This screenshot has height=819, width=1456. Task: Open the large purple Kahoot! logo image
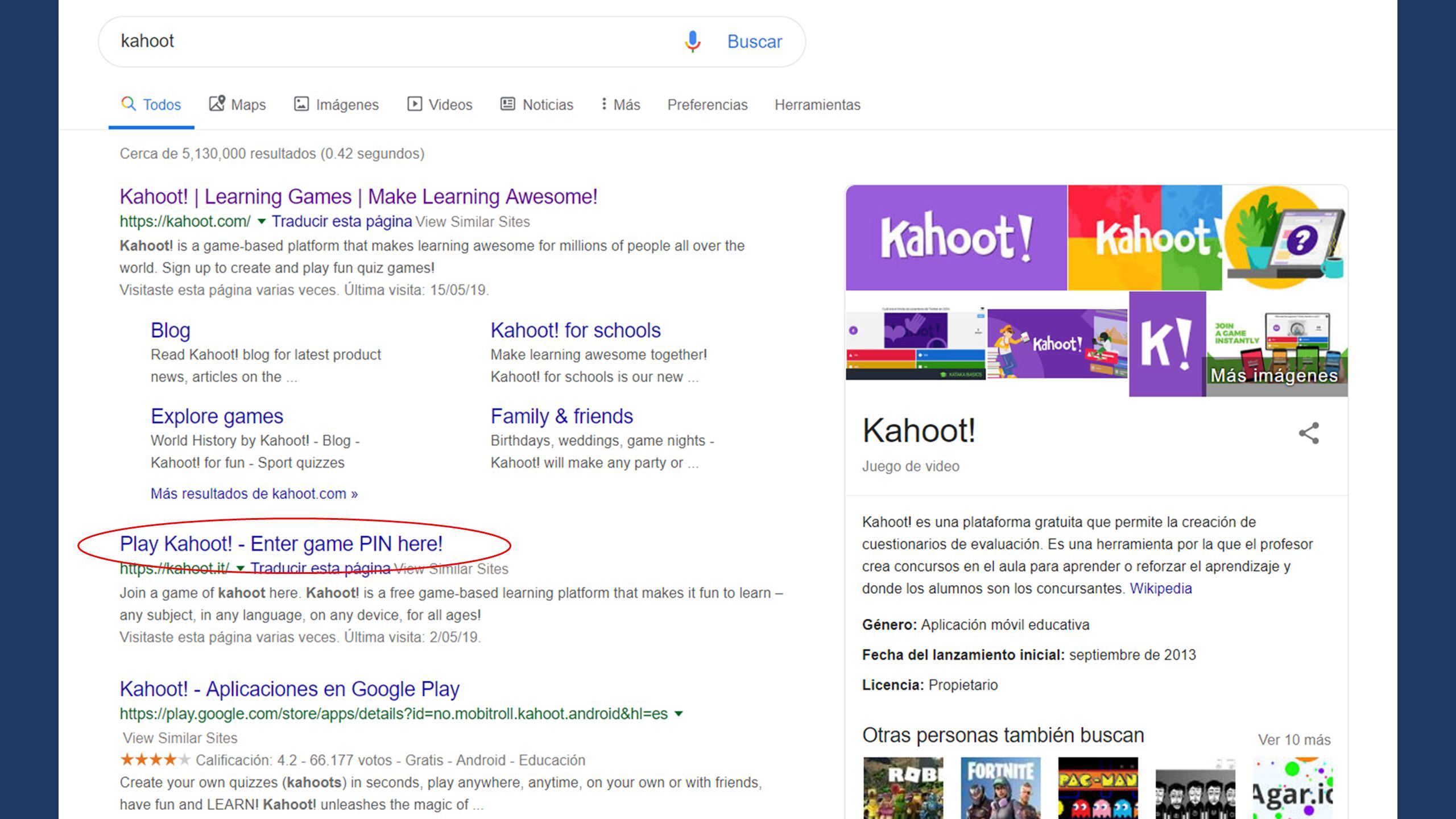point(956,238)
